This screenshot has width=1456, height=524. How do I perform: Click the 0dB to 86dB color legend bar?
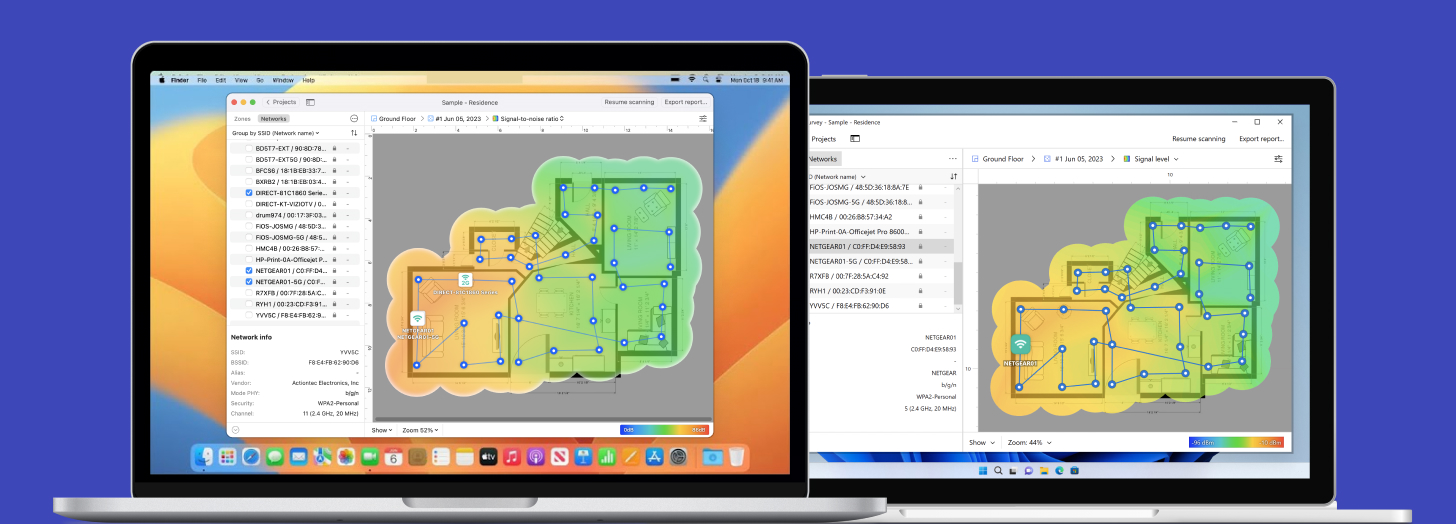coord(665,430)
